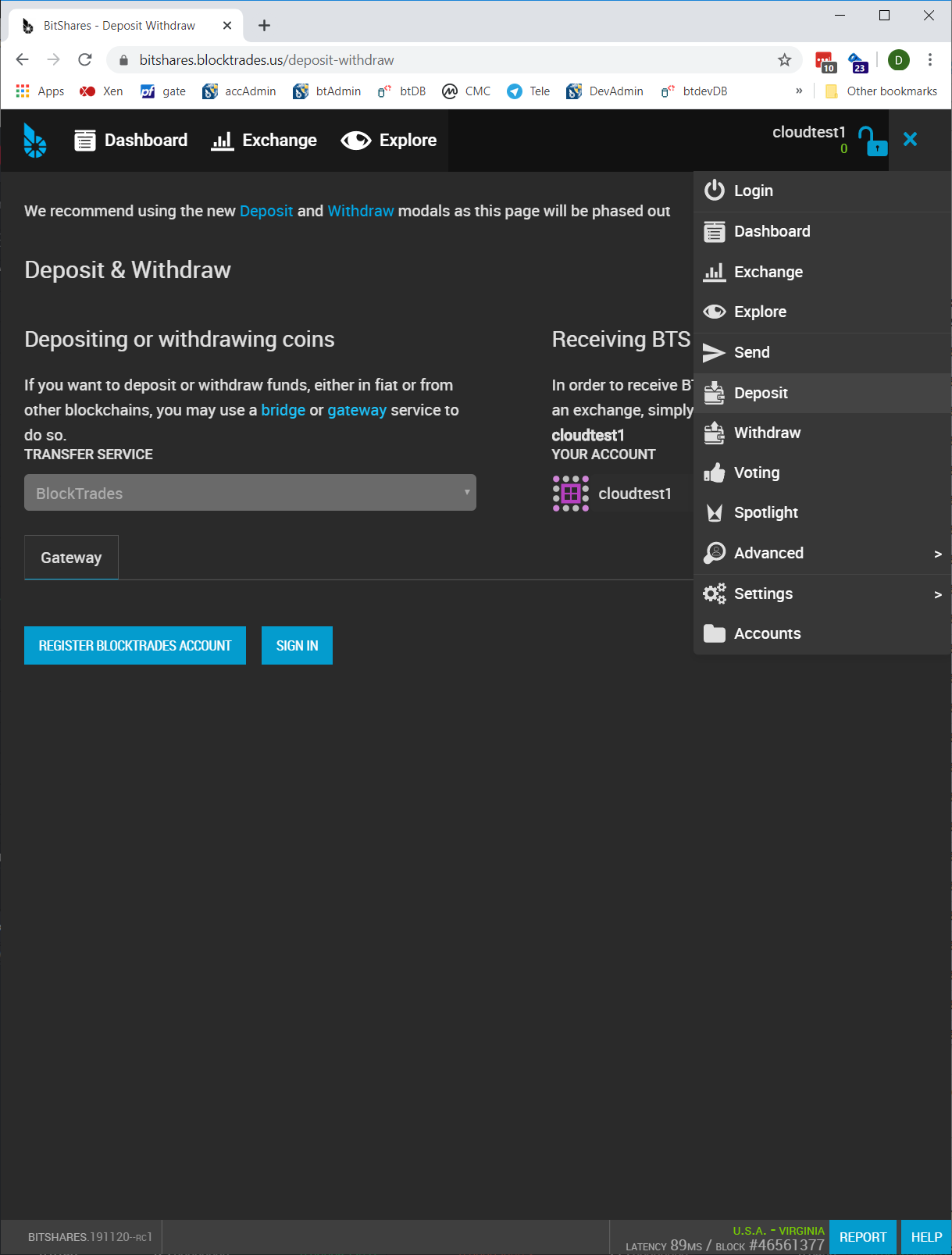Viewport: 952px width, 1255px height.
Task: Click the Deposit icon in the menu
Action: tap(715, 393)
